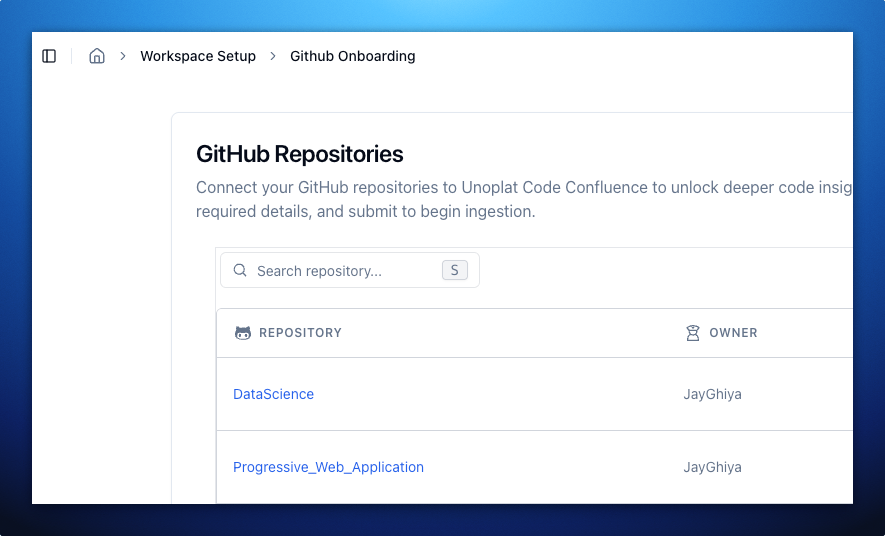885x536 pixels.
Task: Click the GitHub Repositories heading
Action: [x=300, y=154]
